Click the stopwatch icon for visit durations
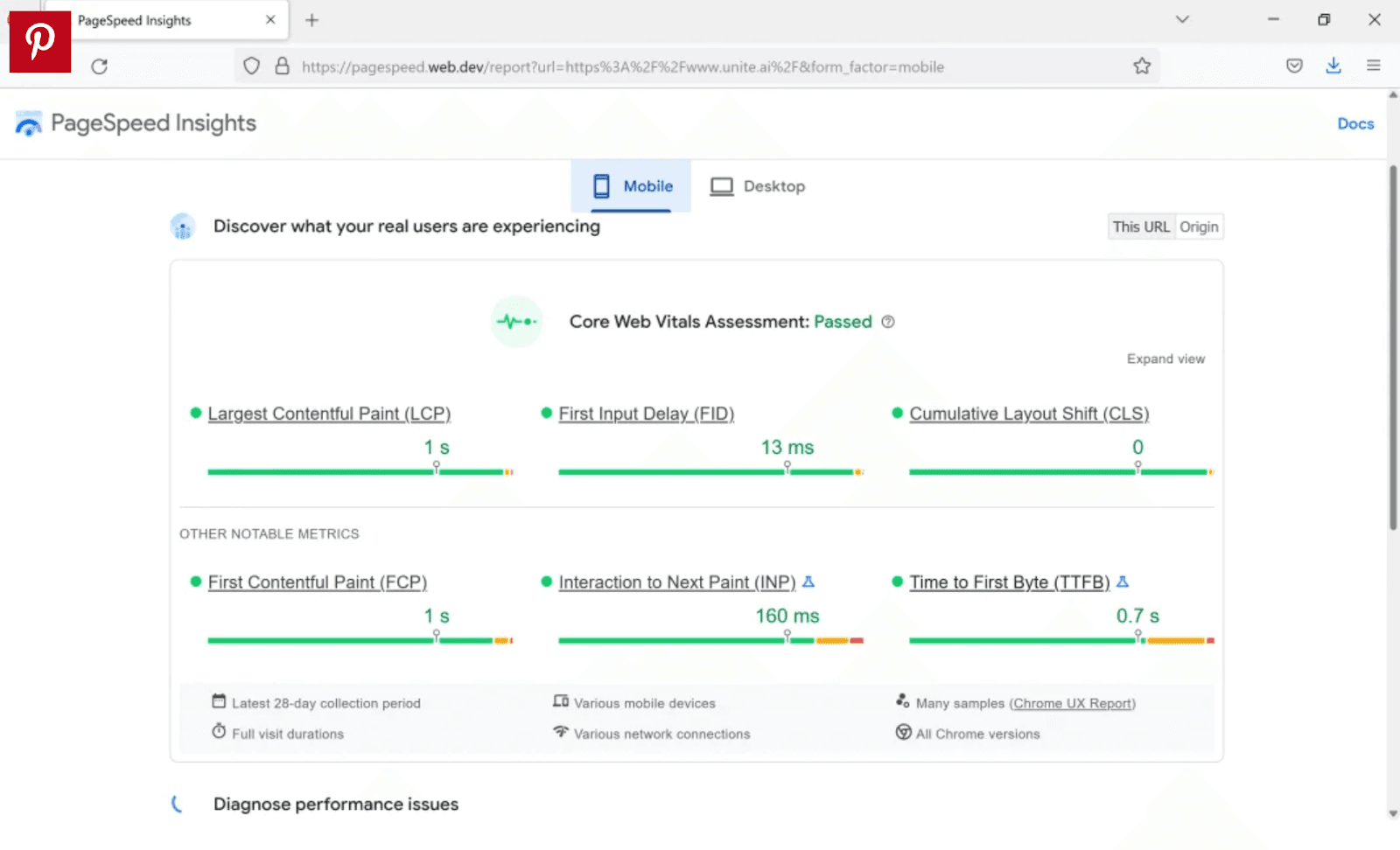Image resolution: width=1400 pixels, height=850 pixels. pos(219,731)
